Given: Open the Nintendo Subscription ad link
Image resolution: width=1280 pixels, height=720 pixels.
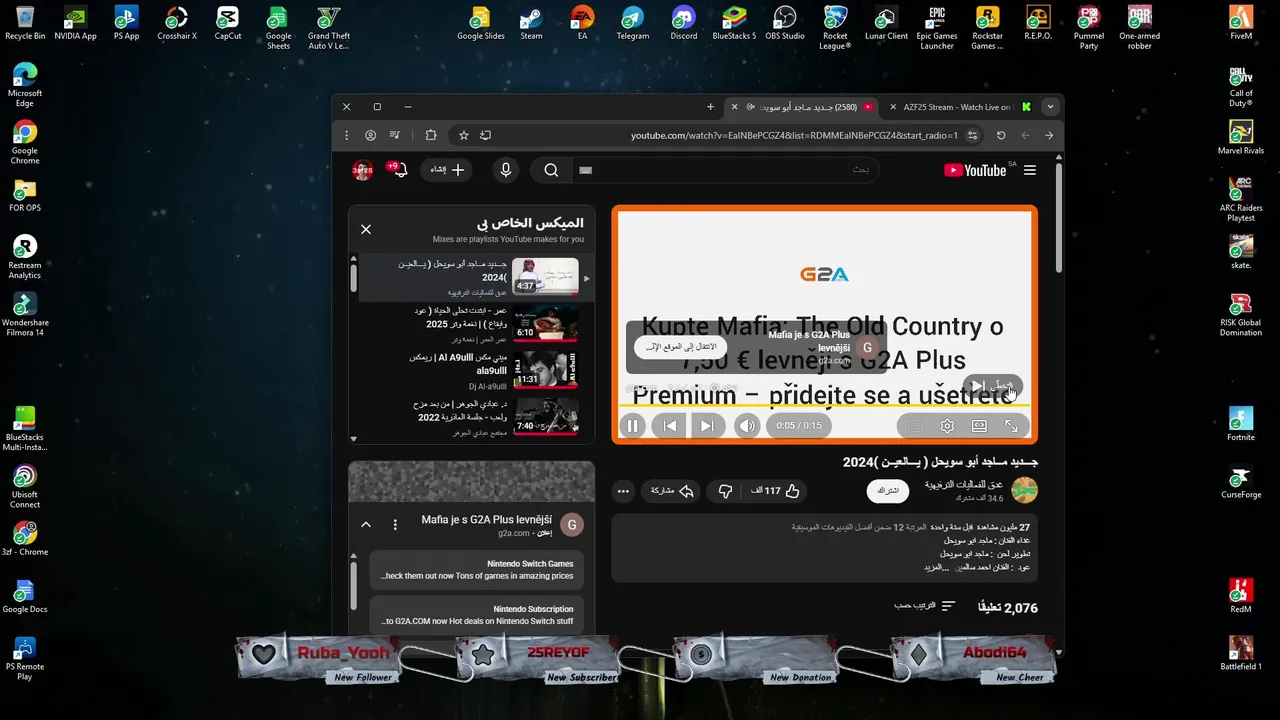Looking at the screenshot, I should (476, 615).
